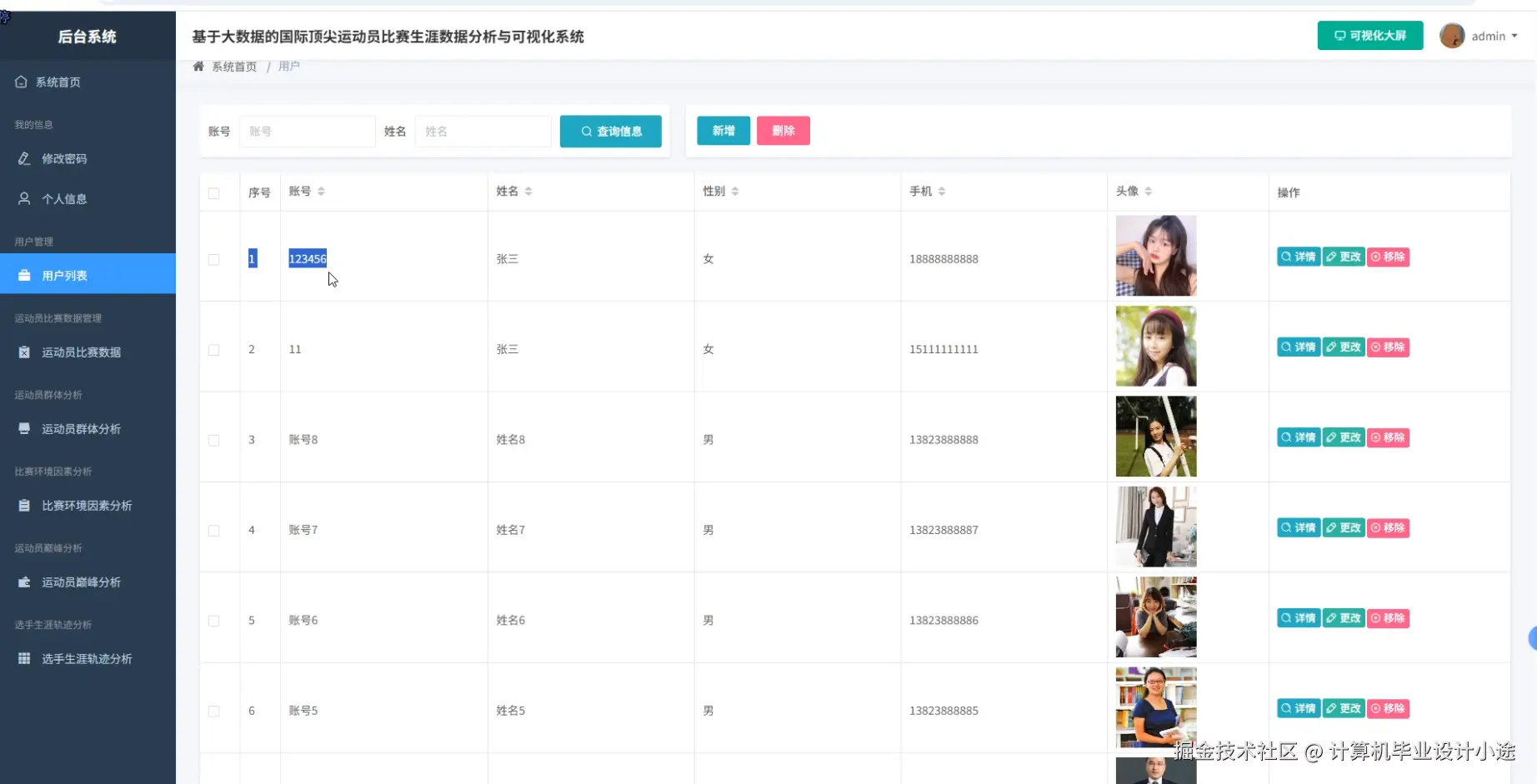Click 移除 for account 11
Viewport: 1537px width, 784px height.
click(x=1389, y=347)
